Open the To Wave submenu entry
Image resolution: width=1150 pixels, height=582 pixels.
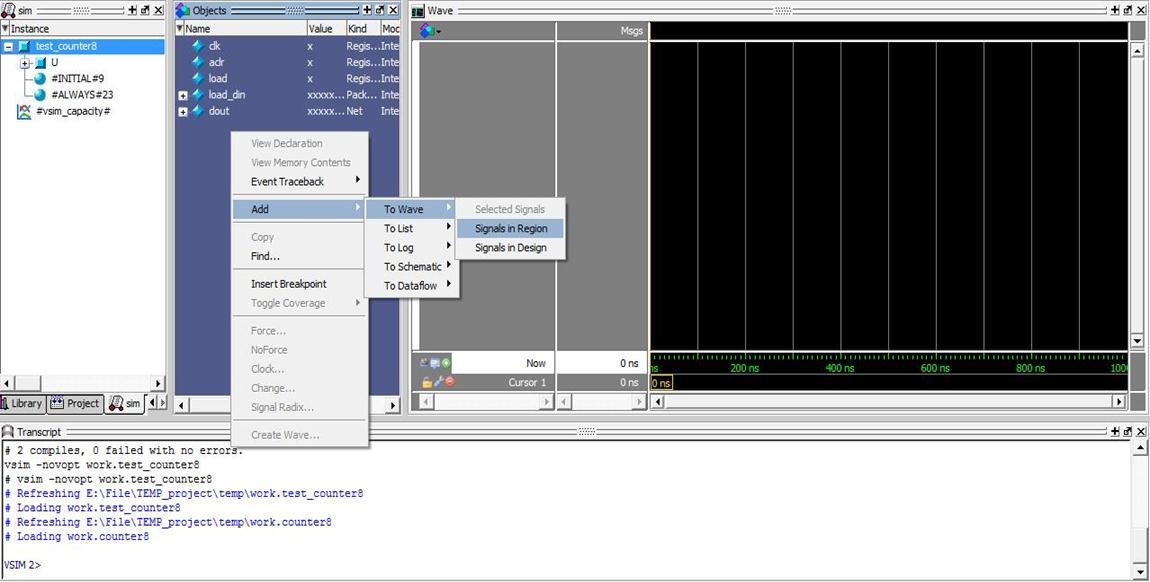tap(411, 209)
